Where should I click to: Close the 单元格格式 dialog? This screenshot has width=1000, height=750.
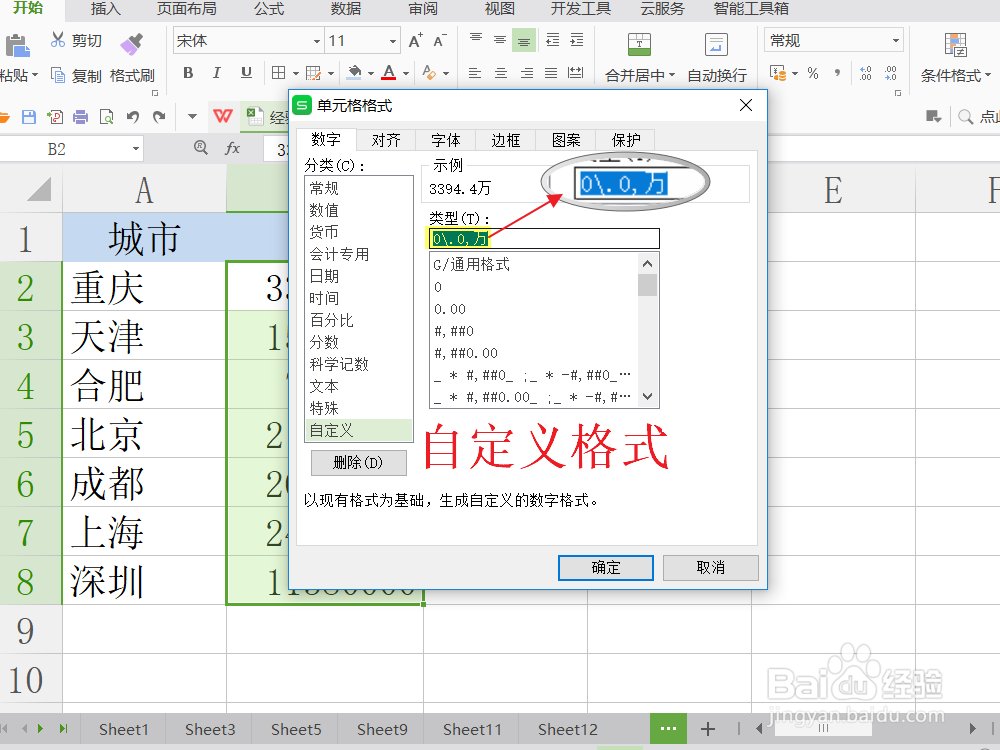click(746, 105)
